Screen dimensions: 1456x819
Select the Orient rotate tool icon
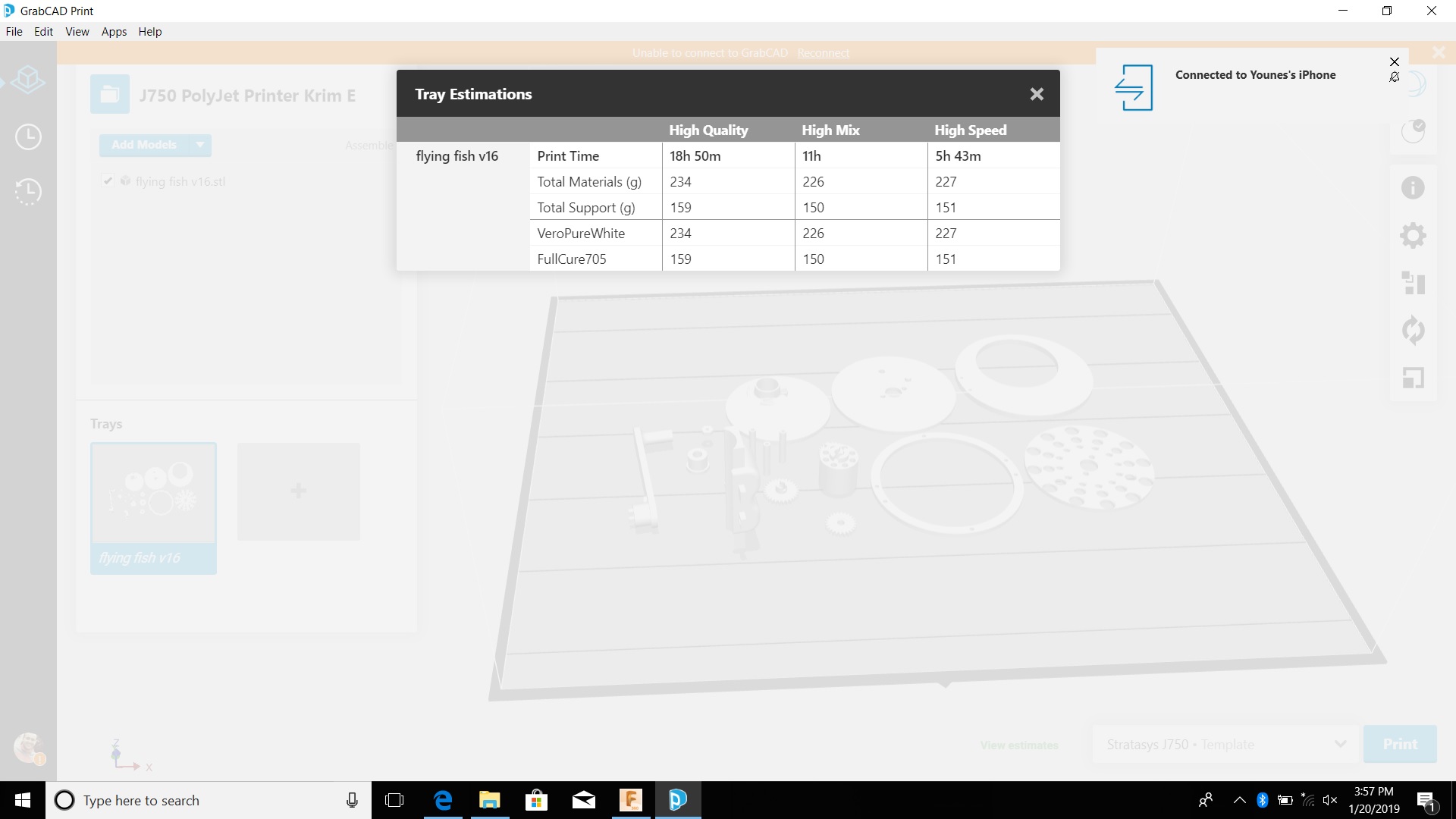pyautogui.click(x=1412, y=331)
